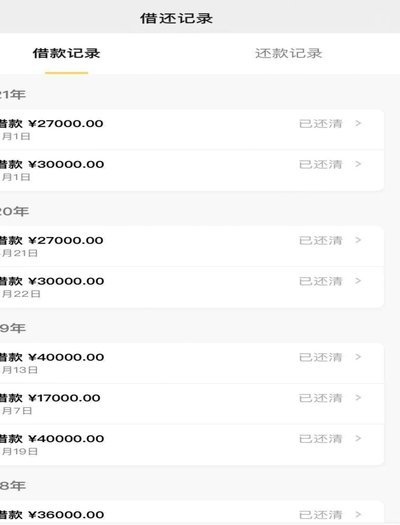The width and height of the screenshot is (400, 525).
Task: Open the 2021 ¥27000.00 loan chevron
Action: 358,124
